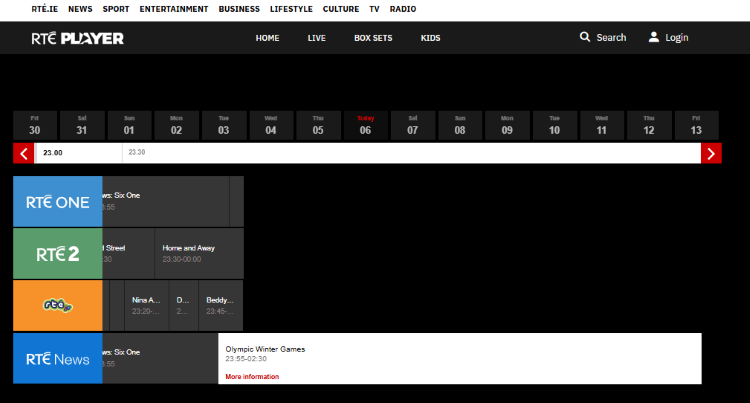Choose Friday 30 in date strip
750x403 pixels.
[x=35, y=125]
